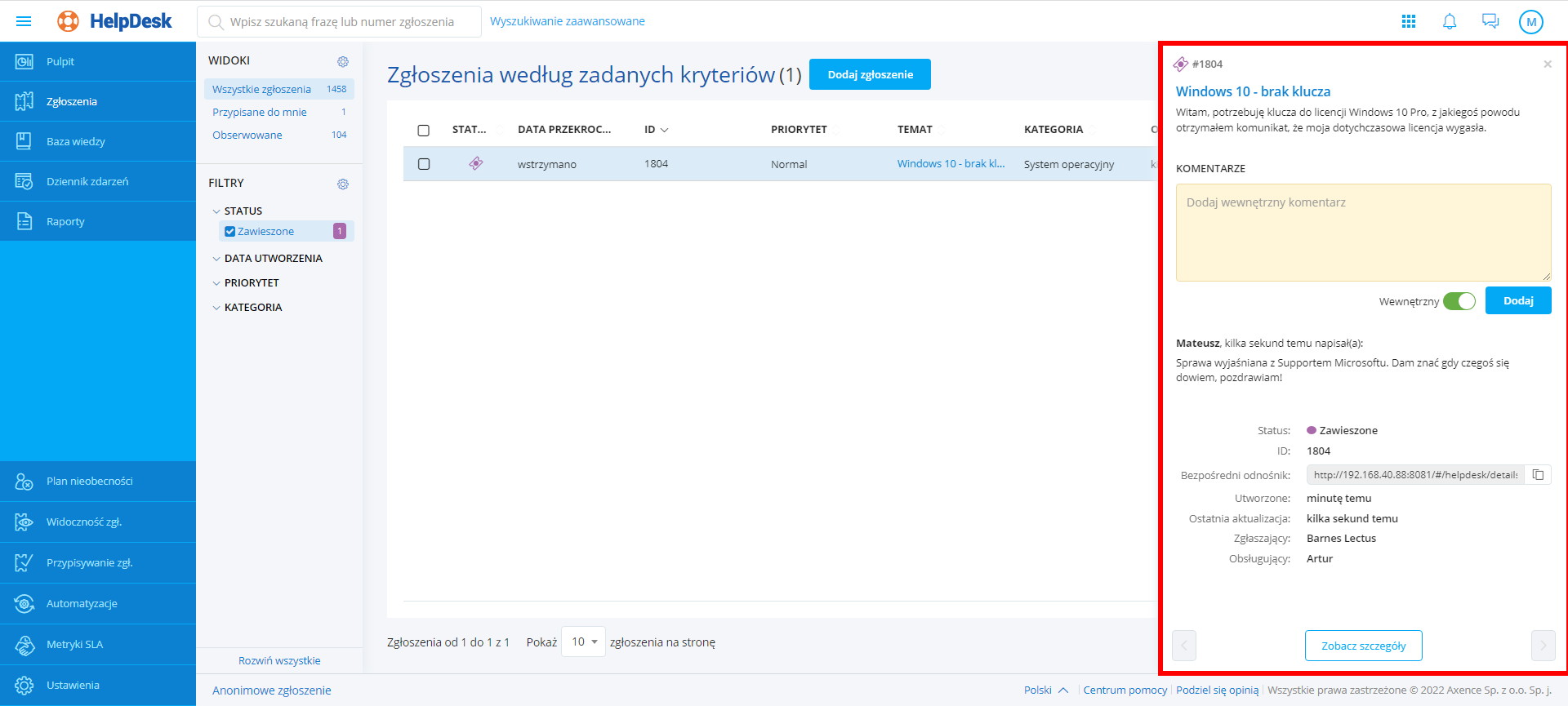Open the WIDOKI settings gear
This screenshot has height=706, width=1568.
(343, 62)
